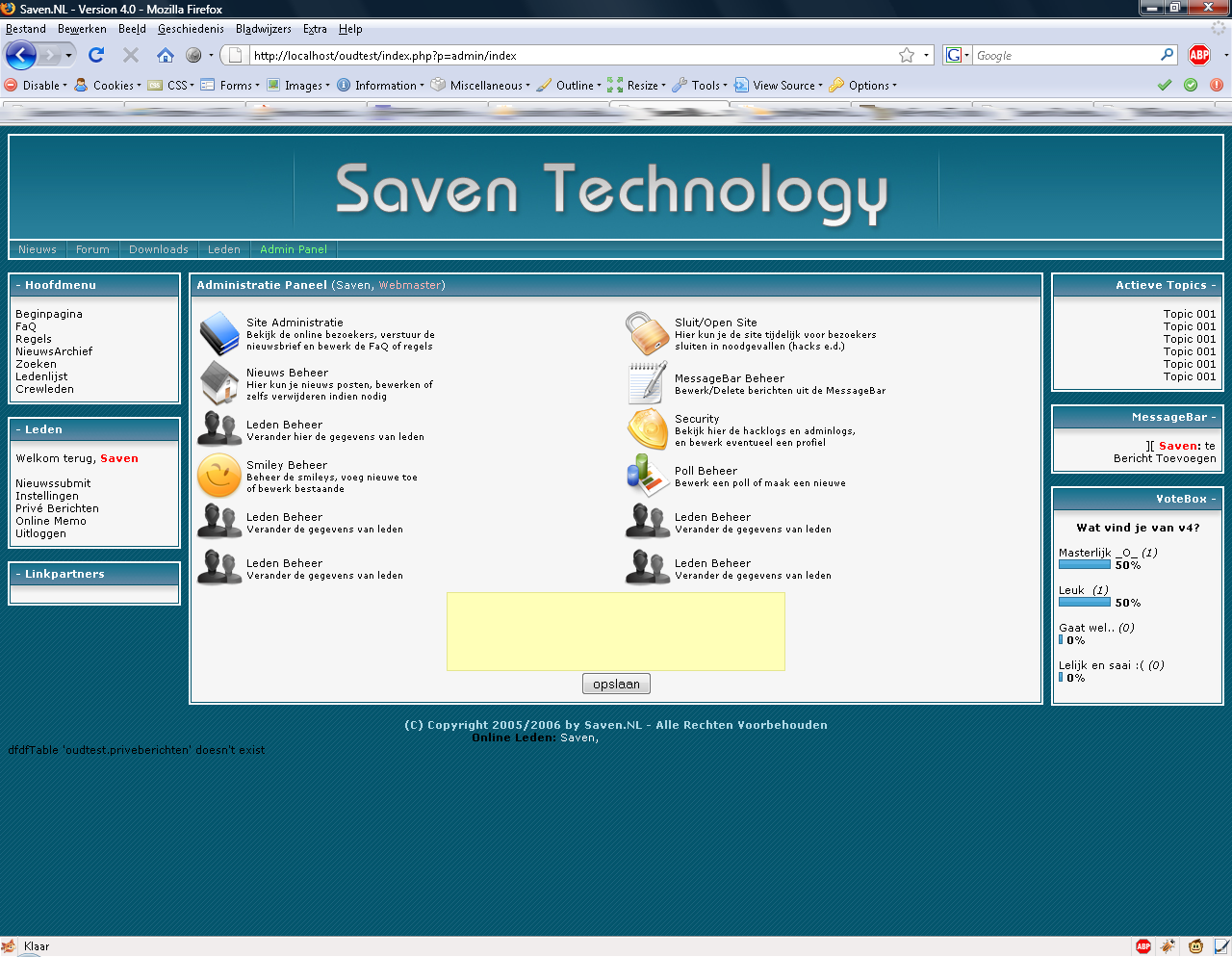Open Poll Beheer chart icon
Viewport: 1232px width, 957px height.
pyautogui.click(x=648, y=476)
